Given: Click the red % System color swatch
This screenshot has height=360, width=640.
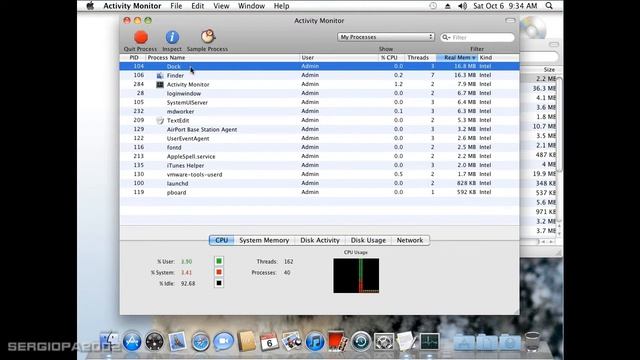Looking at the screenshot, I should coord(219,272).
